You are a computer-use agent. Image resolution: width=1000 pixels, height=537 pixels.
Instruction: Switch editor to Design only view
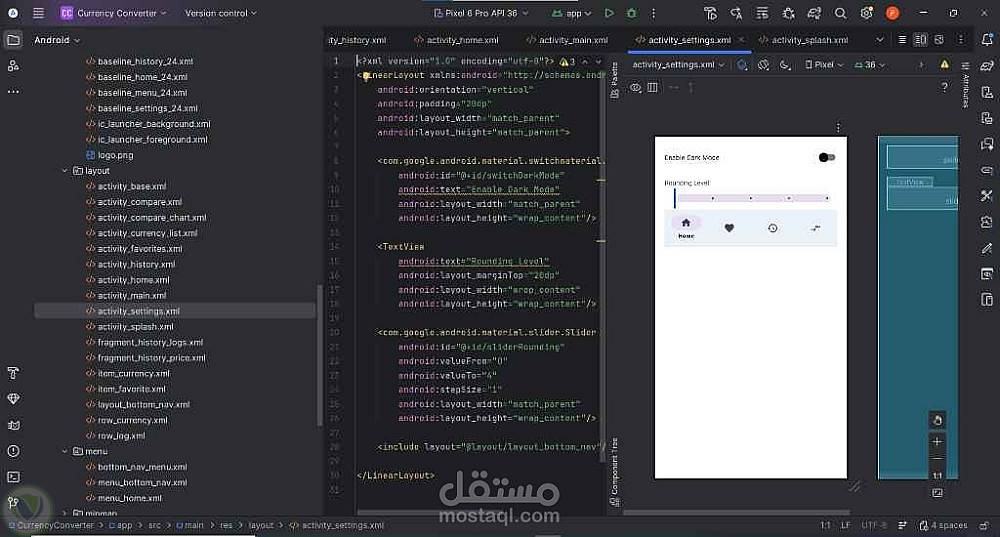(x=939, y=40)
